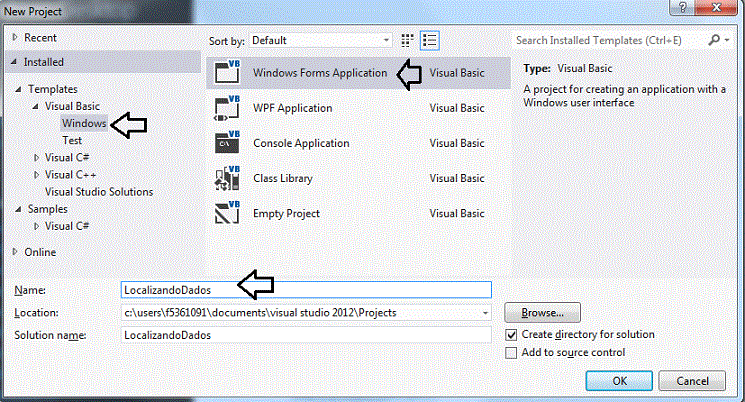Toggle Create directory for solution checkbox

(511, 335)
